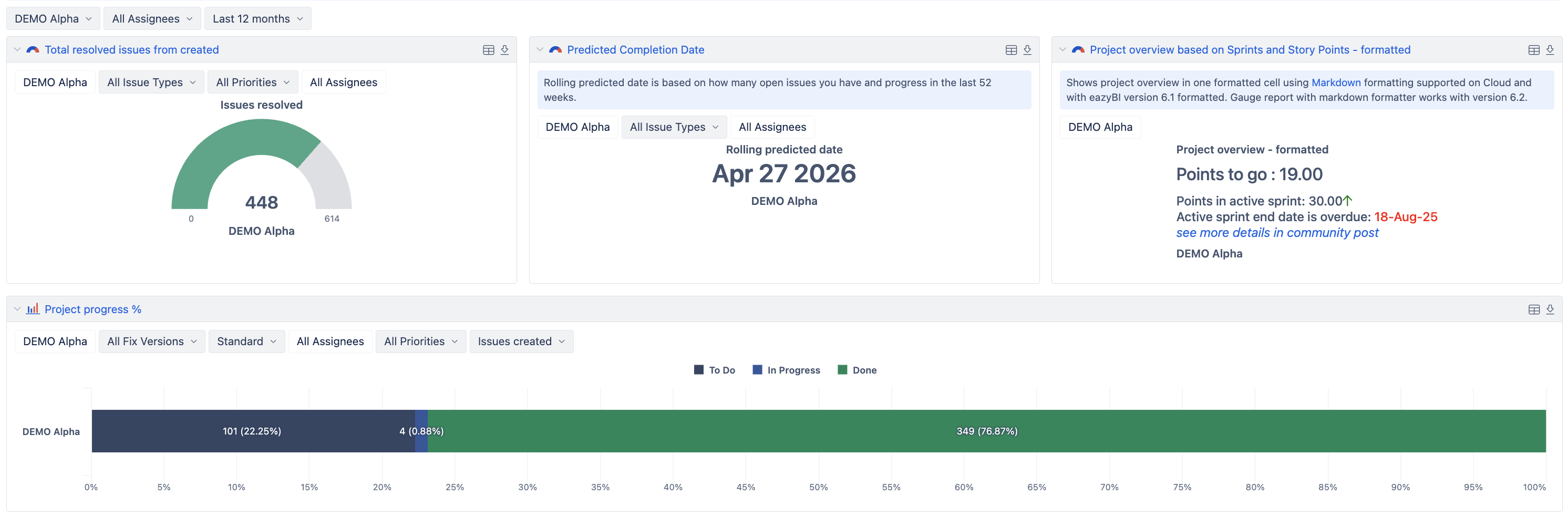
Task: Open the Total resolved issues from created report
Action: pyautogui.click(x=131, y=50)
